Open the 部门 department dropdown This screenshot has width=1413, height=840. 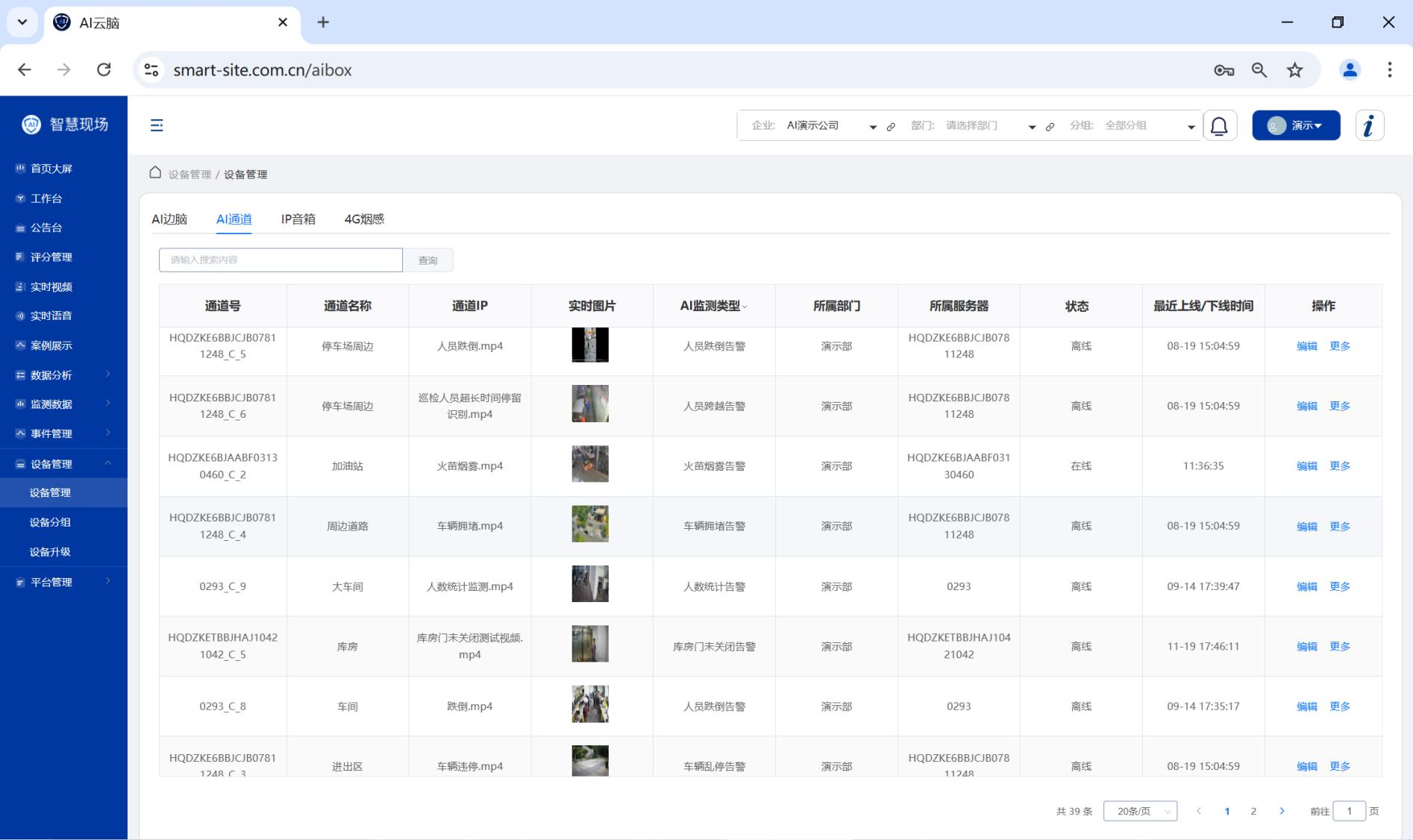pos(990,125)
